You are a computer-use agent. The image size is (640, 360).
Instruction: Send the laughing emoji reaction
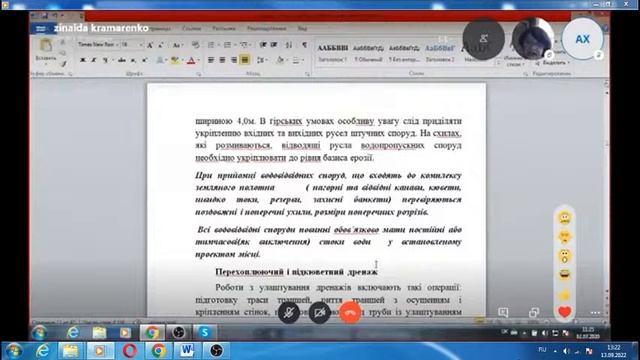[565, 275]
